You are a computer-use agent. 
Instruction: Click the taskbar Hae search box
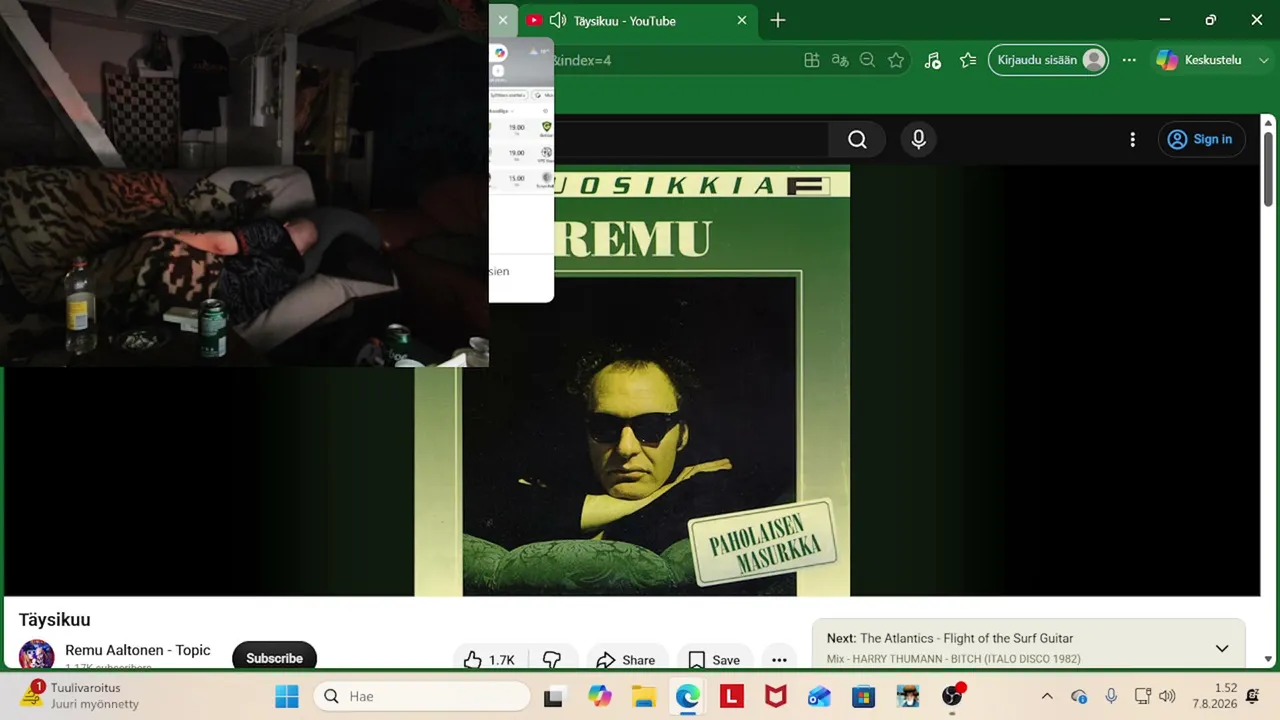click(422, 696)
